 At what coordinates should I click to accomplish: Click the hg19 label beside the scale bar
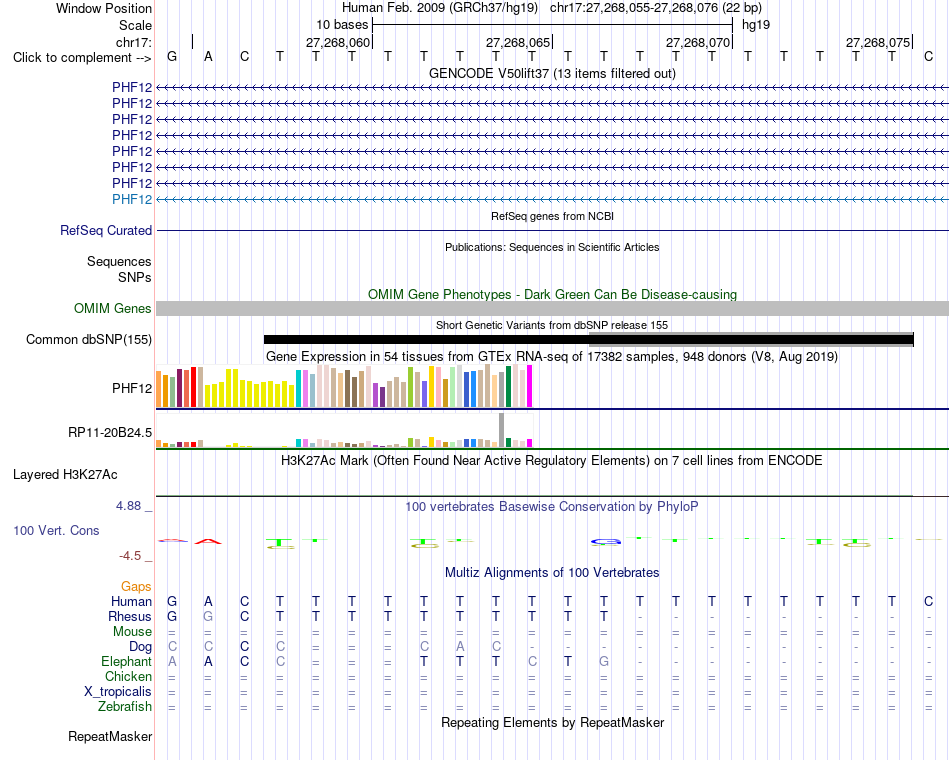tap(756, 25)
